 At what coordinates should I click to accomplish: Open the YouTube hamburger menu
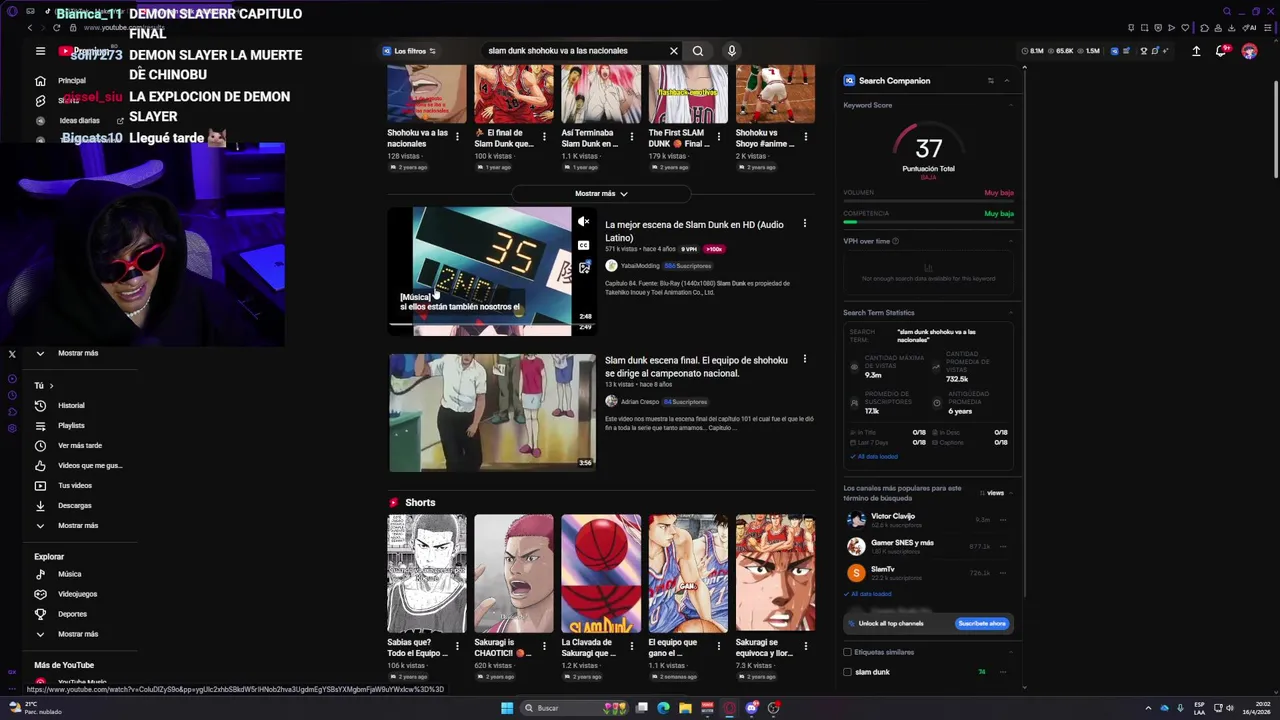tap(40, 51)
